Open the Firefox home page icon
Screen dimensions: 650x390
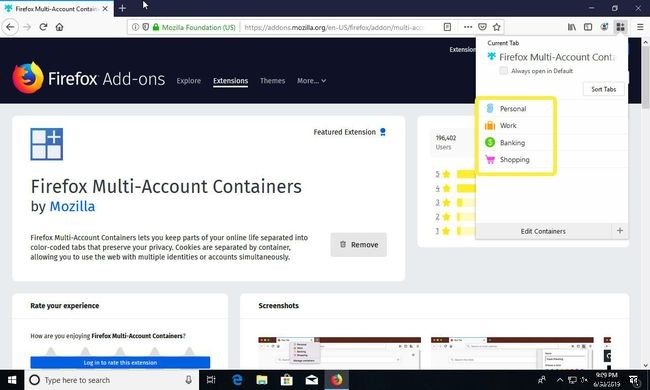60,27
